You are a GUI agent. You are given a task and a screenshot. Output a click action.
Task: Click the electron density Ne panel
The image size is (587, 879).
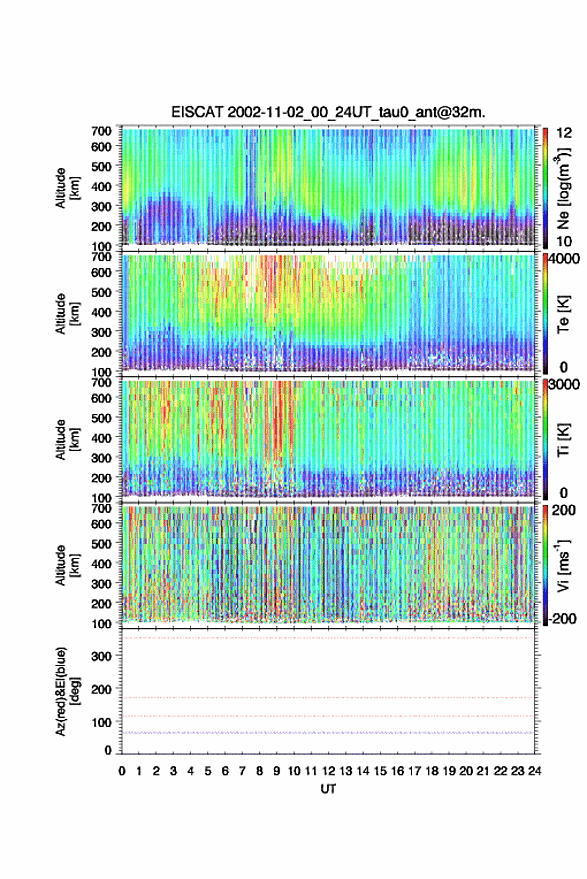(328, 187)
